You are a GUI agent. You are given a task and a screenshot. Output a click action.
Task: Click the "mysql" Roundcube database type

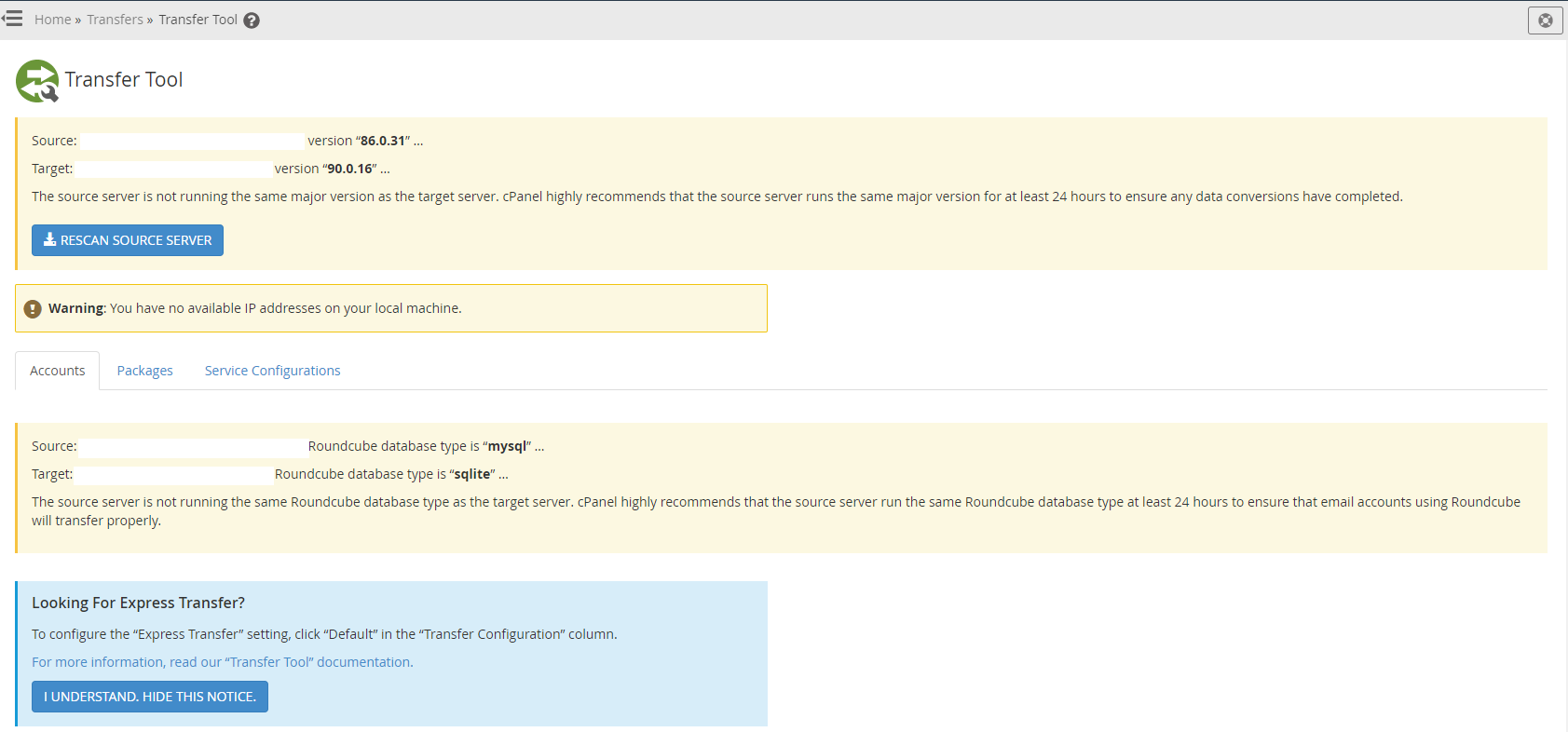pyautogui.click(x=508, y=446)
